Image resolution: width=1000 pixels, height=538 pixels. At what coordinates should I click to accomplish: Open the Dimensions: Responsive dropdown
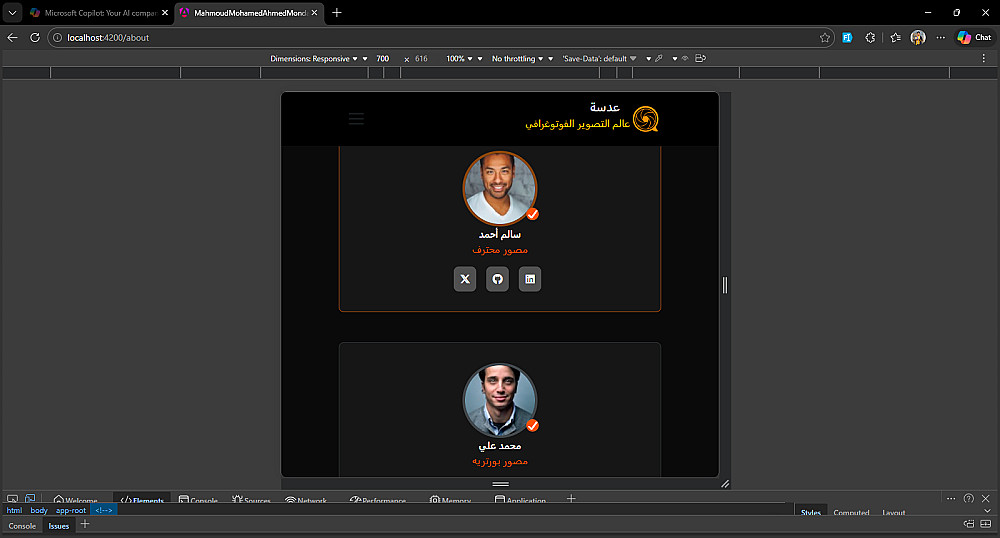[314, 59]
